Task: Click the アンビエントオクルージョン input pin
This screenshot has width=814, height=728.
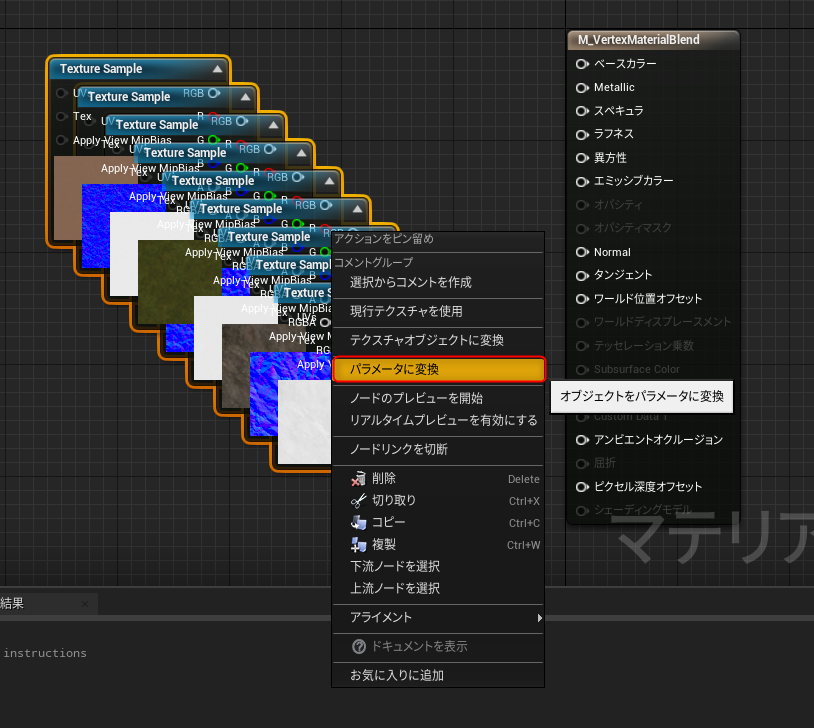Action: pyautogui.click(x=582, y=440)
